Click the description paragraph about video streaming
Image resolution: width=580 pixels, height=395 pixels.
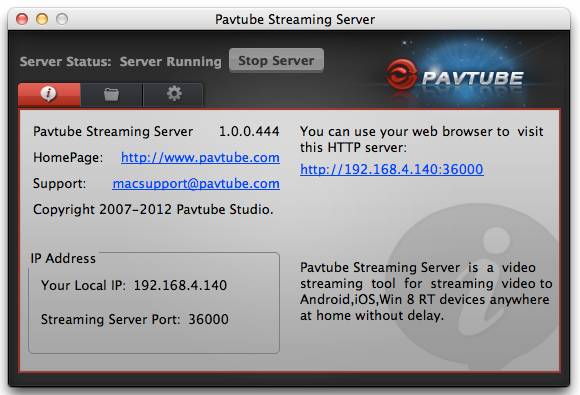point(426,291)
